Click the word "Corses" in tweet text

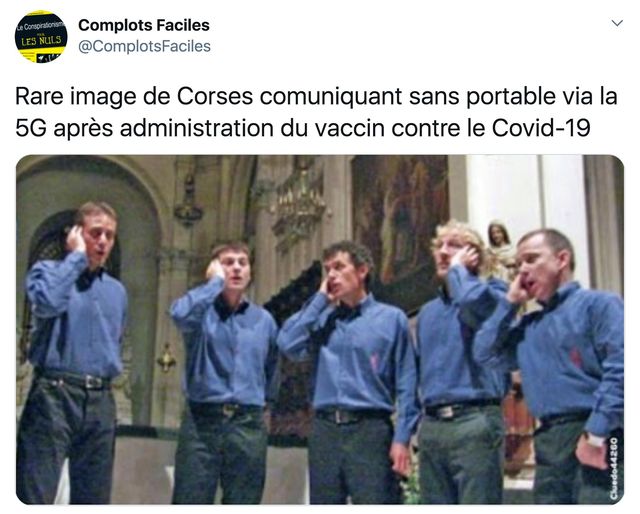click(215, 97)
